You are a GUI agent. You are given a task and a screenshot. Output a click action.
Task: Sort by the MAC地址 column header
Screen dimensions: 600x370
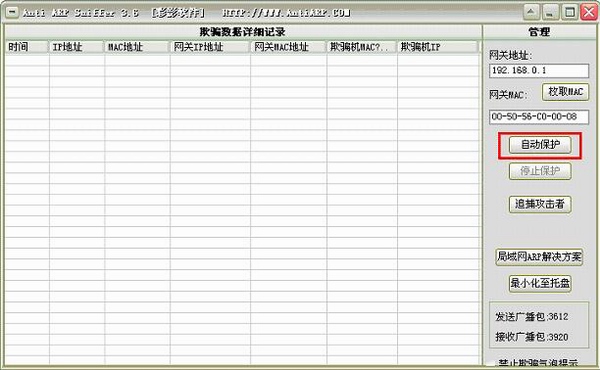137,47
